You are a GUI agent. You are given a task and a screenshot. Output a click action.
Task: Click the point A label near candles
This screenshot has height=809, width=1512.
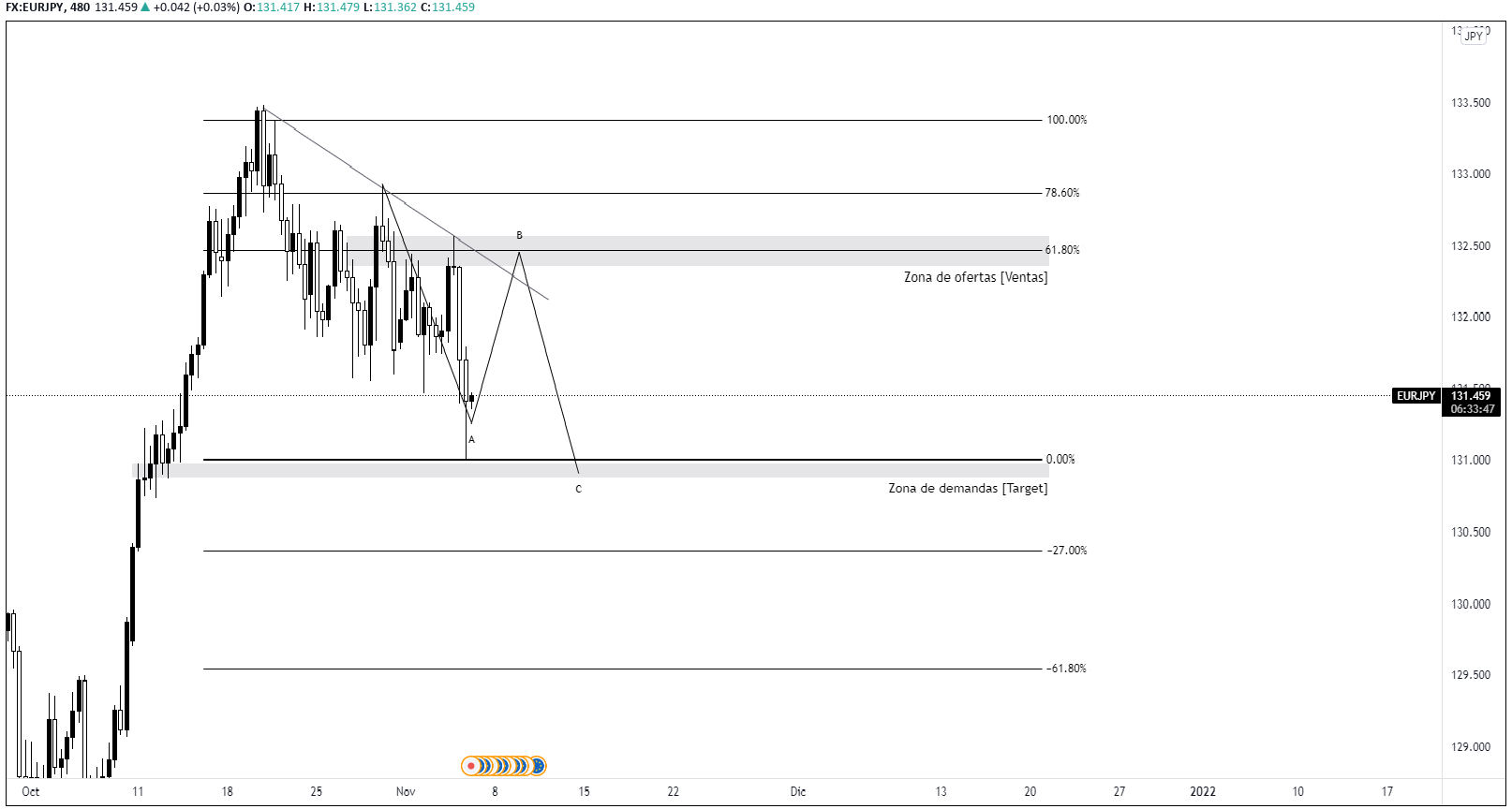pos(471,439)
